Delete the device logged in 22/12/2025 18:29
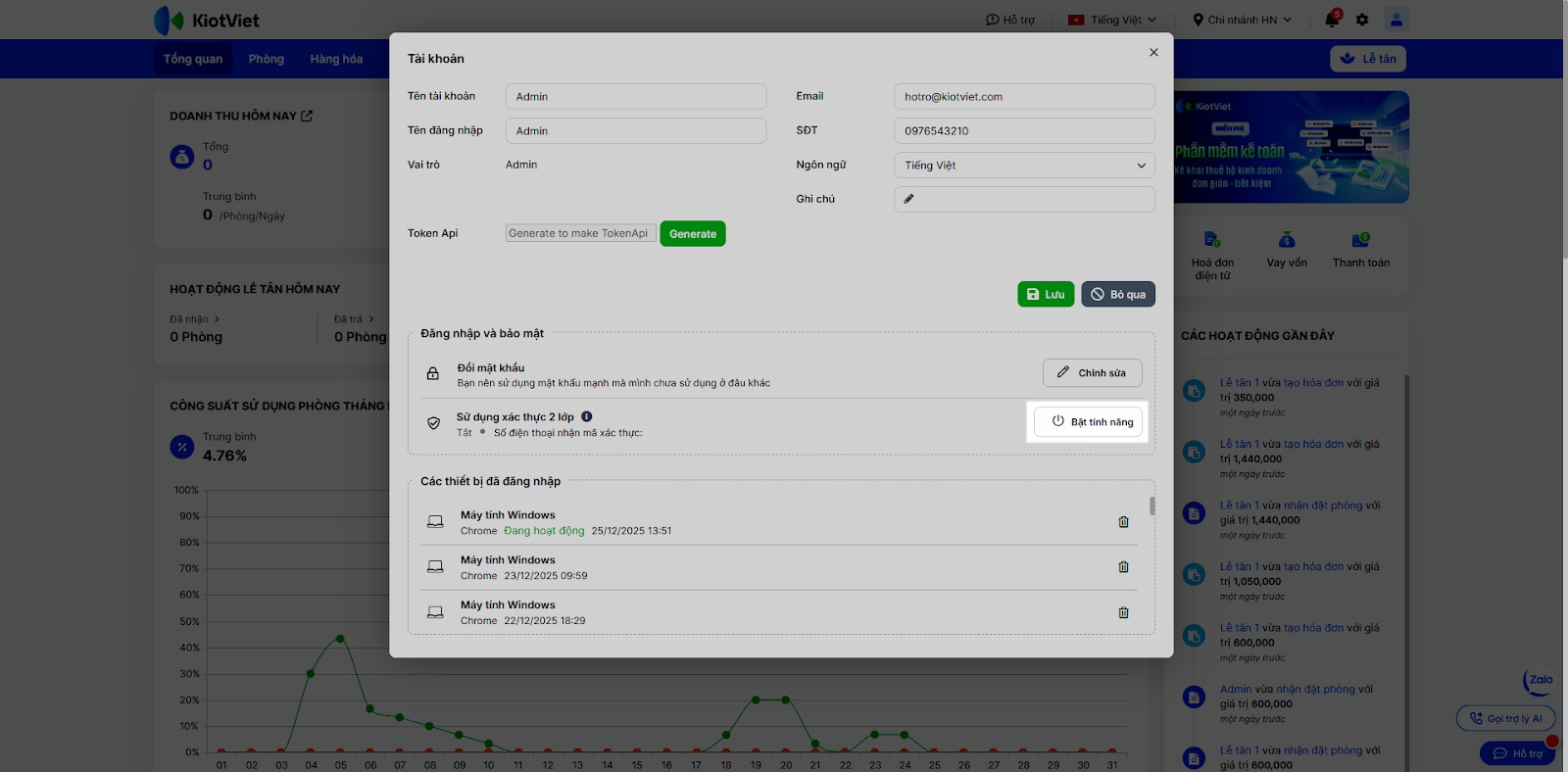 point(1123,612)
